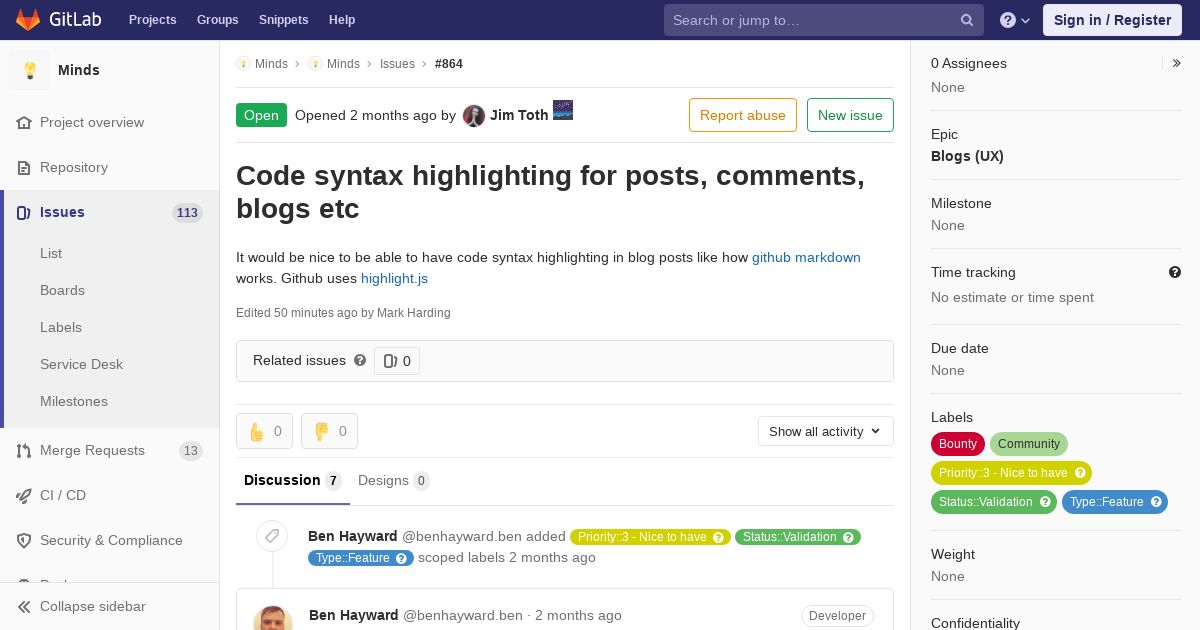Click the thumbs up reaction

coord(264,431)
